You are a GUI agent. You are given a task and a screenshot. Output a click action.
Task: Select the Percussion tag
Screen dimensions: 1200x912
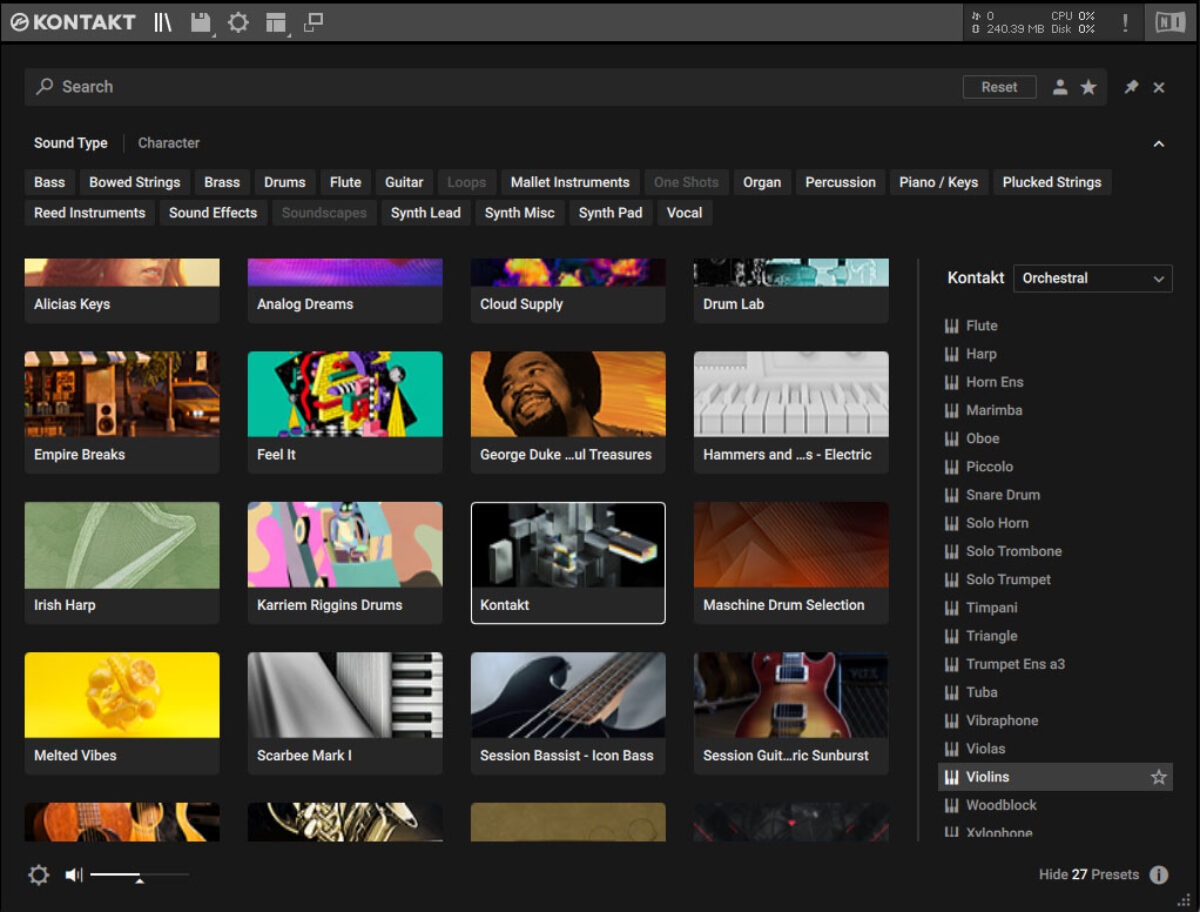[x=841, y=182]
